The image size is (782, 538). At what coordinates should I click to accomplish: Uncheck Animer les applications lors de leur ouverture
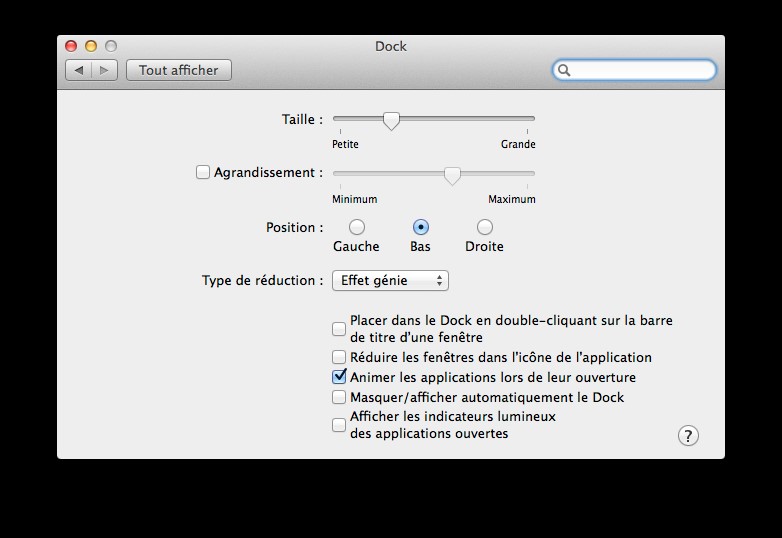(339, 376)
